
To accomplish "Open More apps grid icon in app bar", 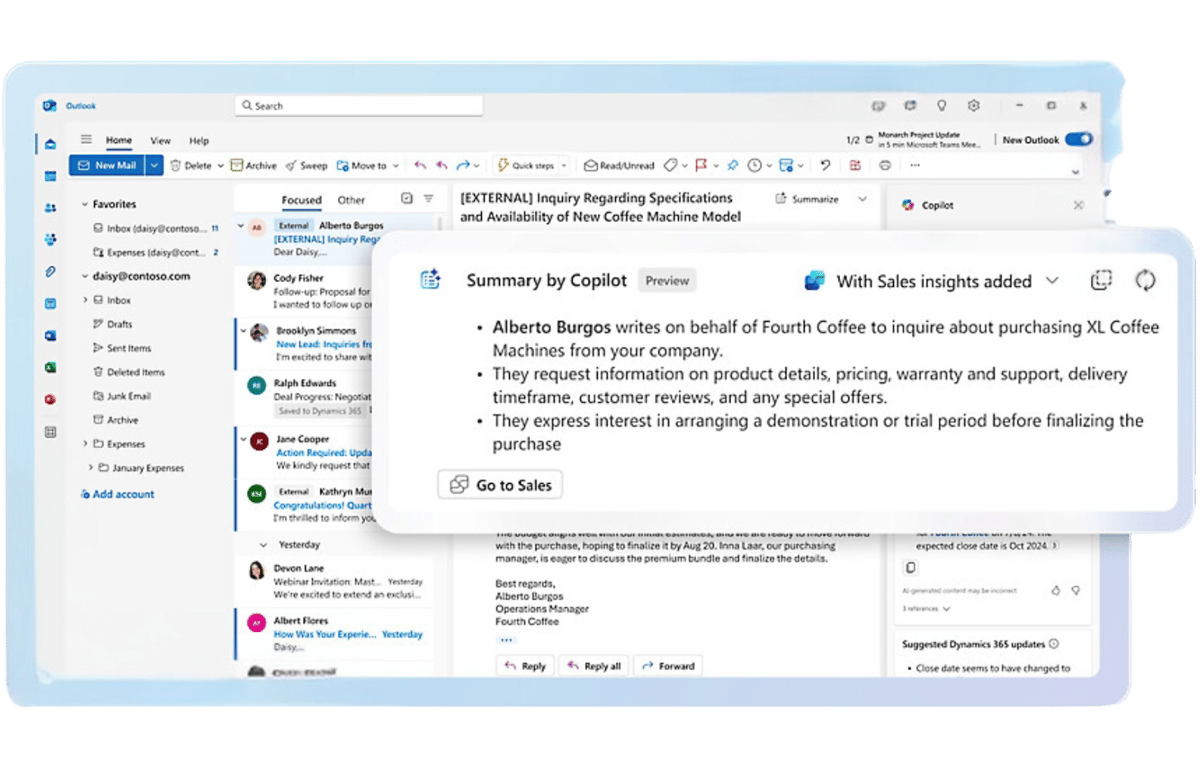I will [50, 432].
